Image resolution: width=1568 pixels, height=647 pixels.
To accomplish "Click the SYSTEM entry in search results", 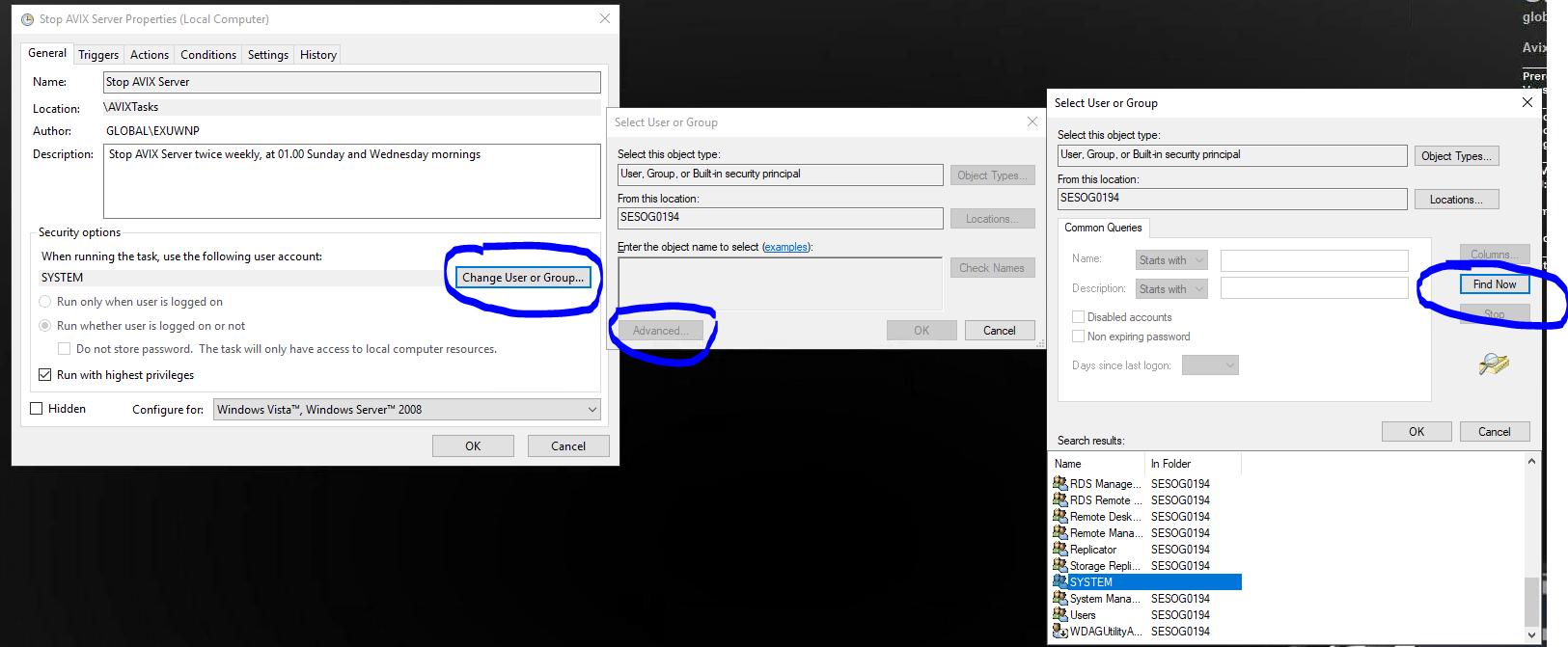I will (x=1091, y=582).
